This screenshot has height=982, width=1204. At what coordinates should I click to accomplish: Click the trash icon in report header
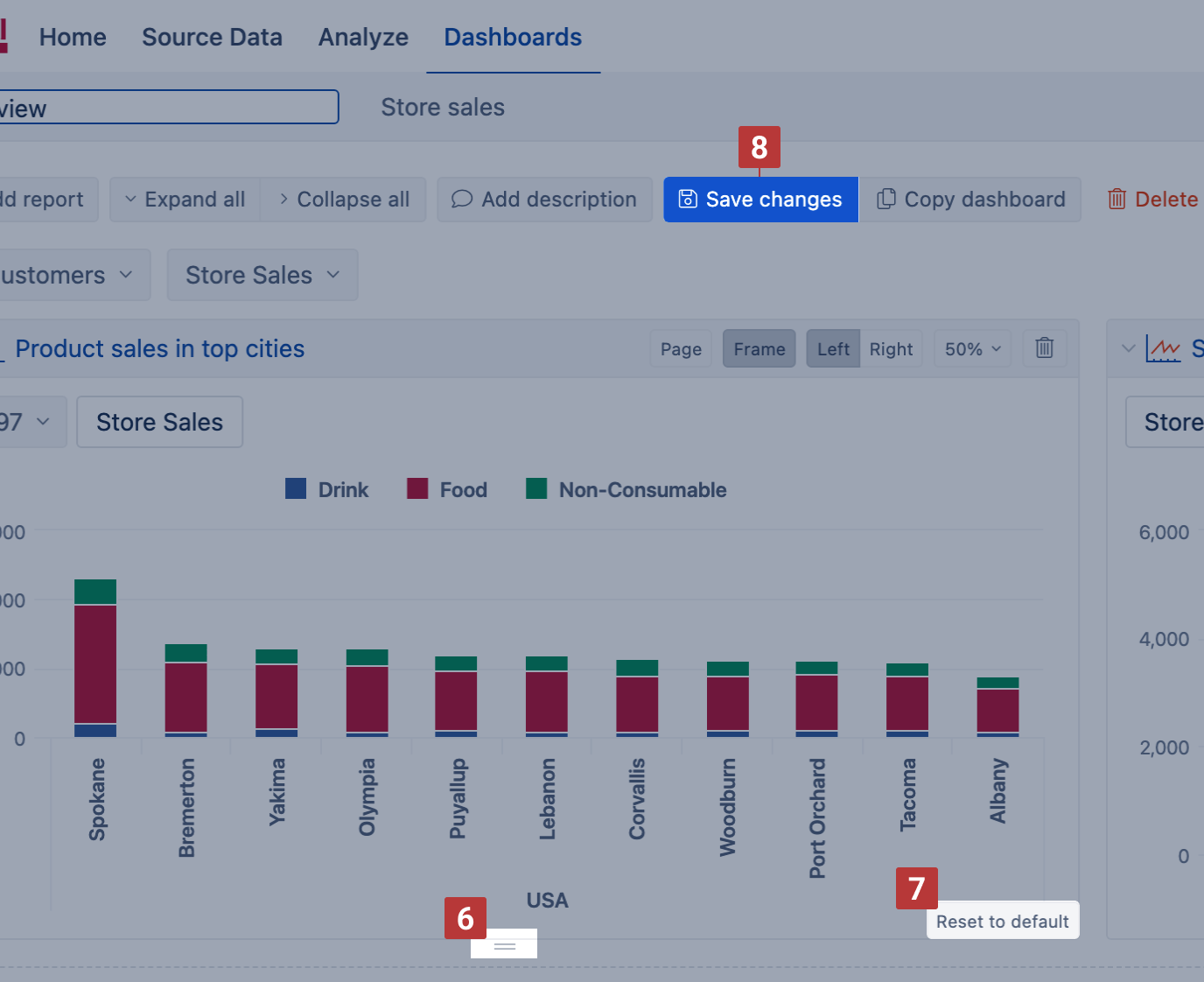[x=1044, y=348]
